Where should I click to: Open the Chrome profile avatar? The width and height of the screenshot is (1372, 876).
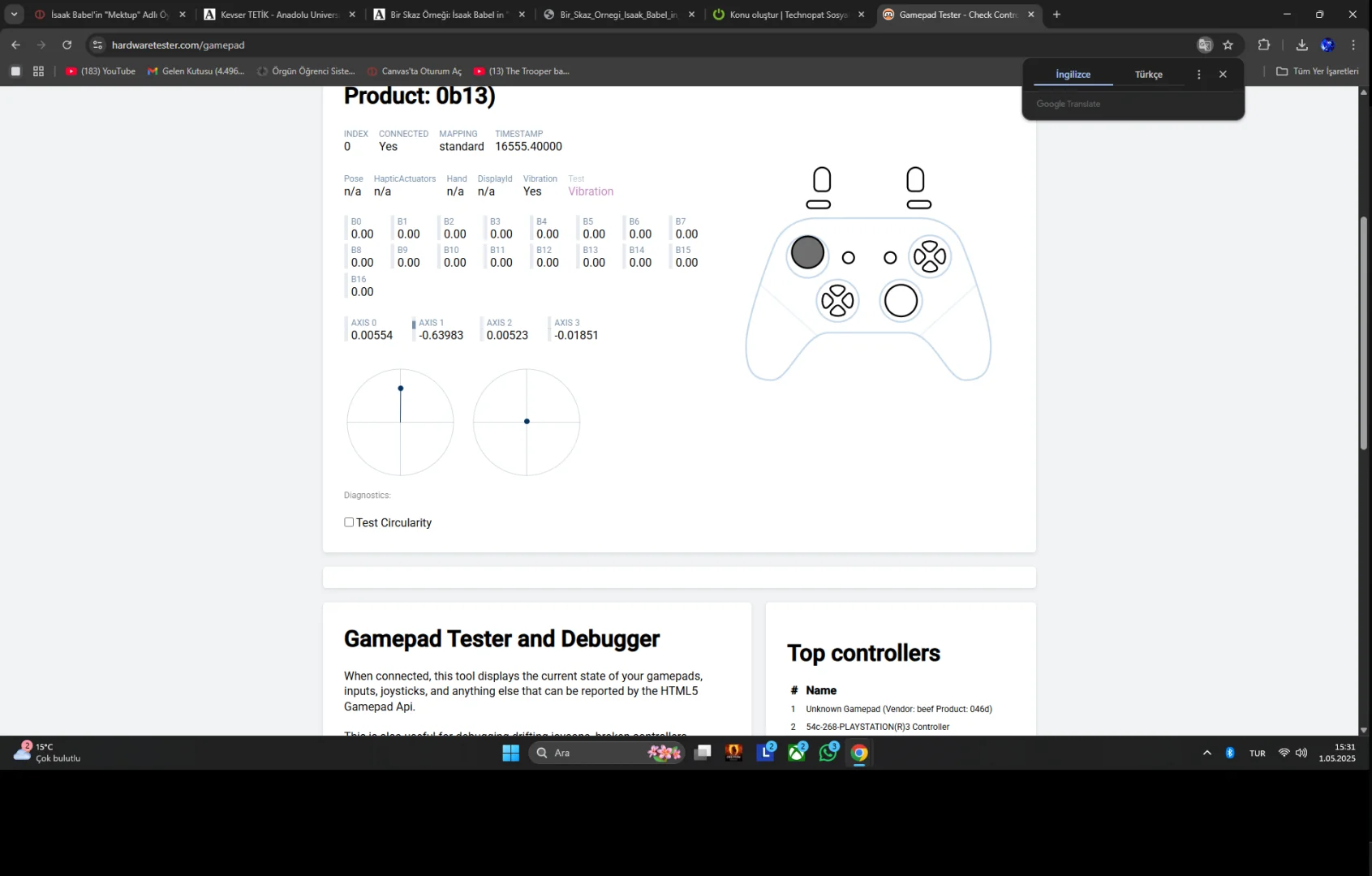pyautogui.click(x=1327, y=45)
